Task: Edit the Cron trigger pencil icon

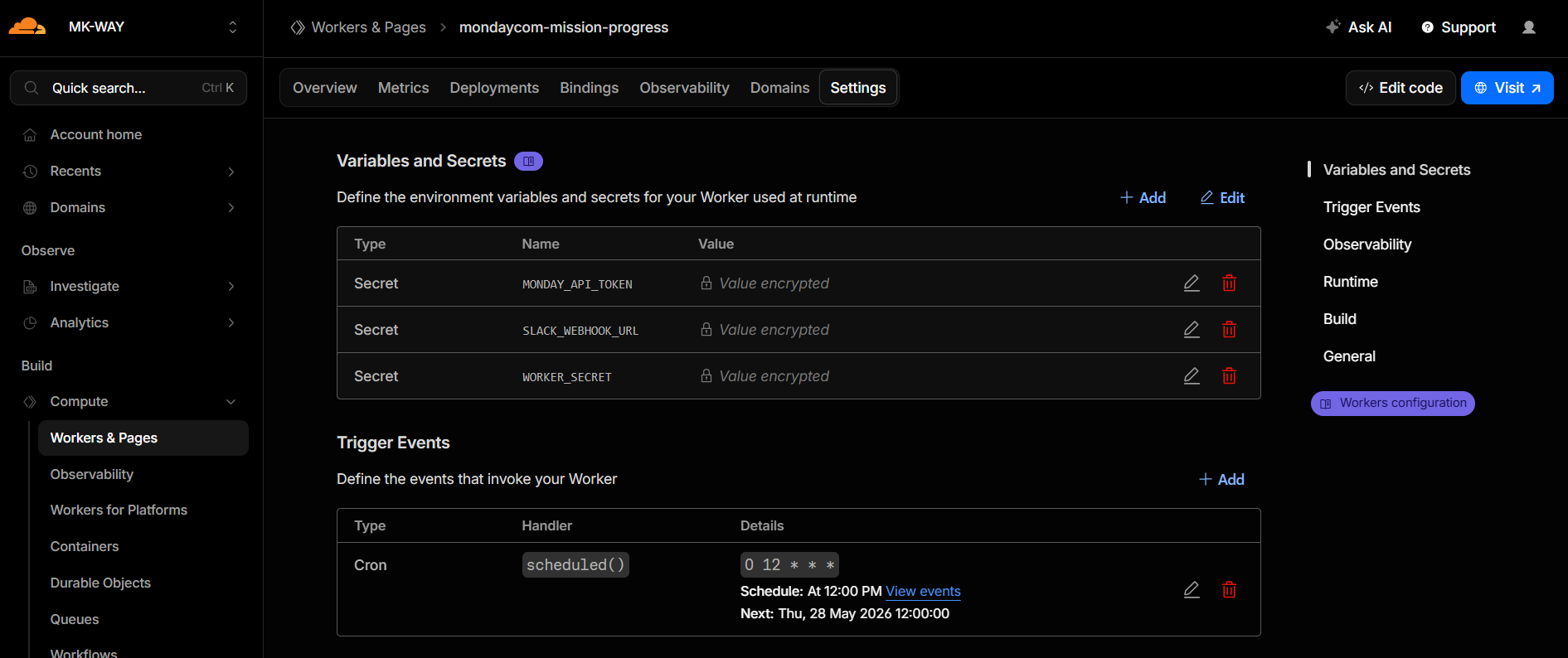Action: pos(1192,590)
